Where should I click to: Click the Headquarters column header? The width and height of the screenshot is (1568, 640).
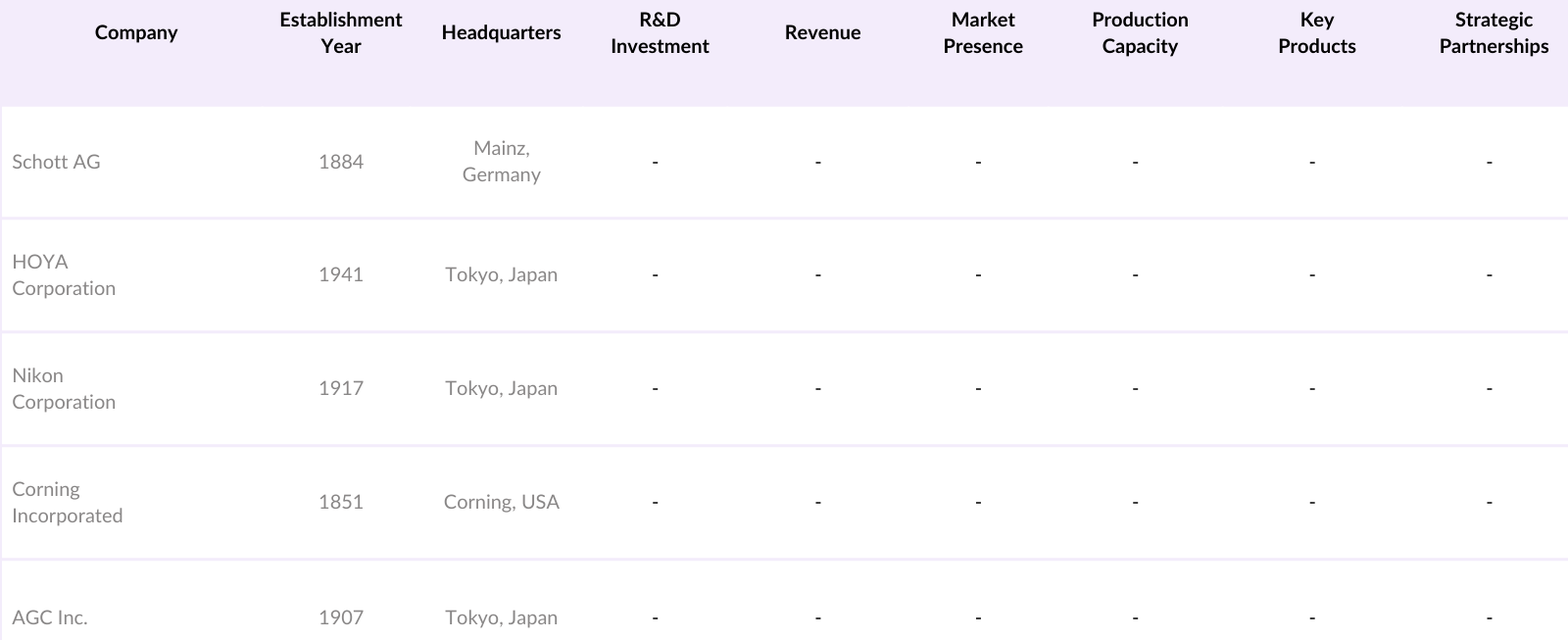[x=501, y=32]
